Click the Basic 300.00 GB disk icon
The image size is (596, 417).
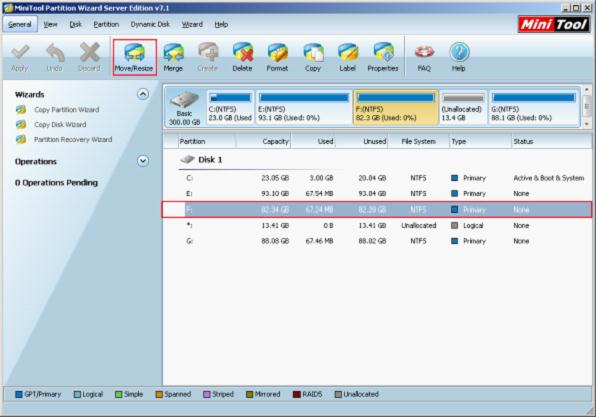184,100
